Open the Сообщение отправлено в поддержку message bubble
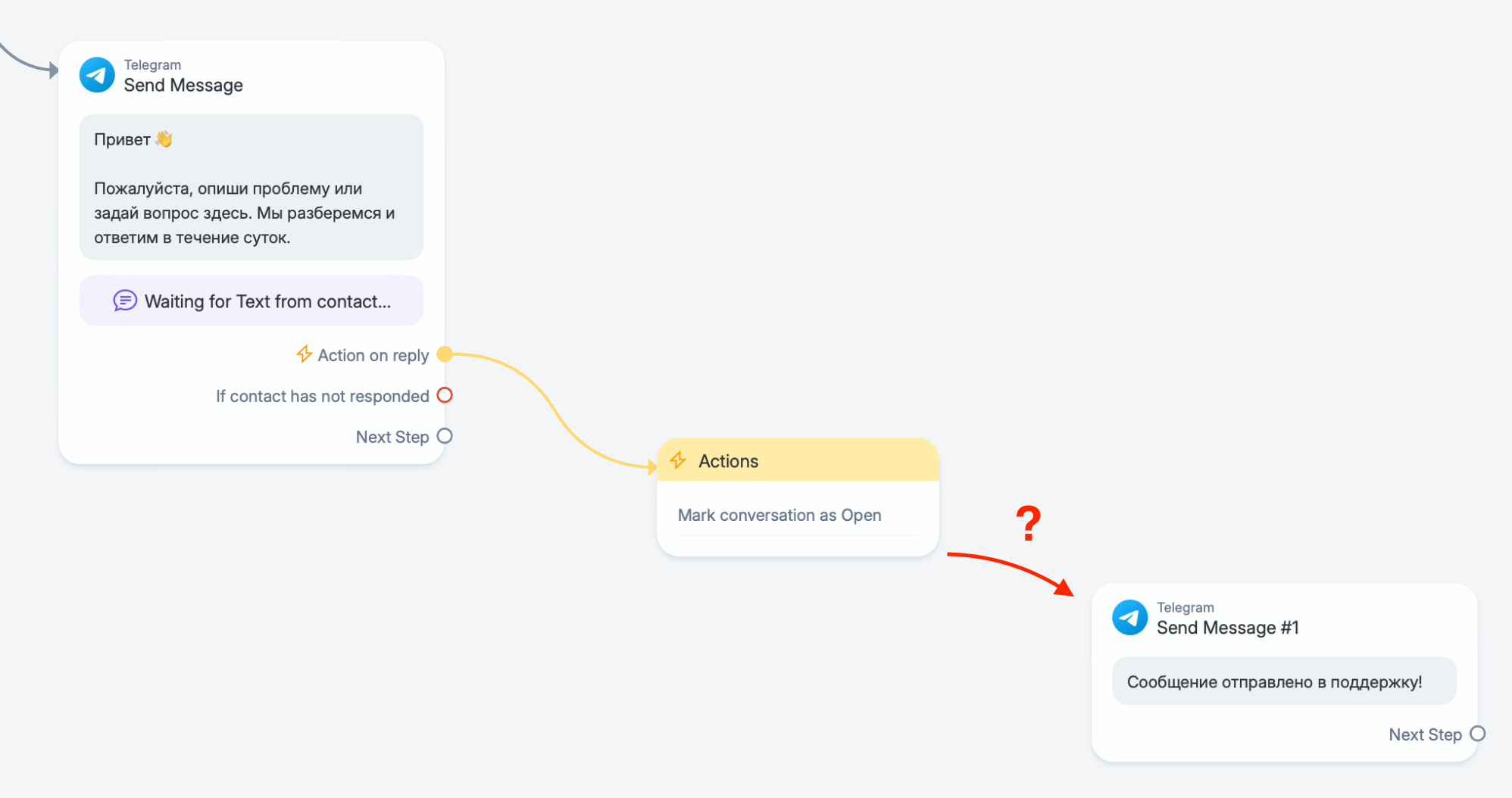The image size is (1512, 798). coord(1284,681)
